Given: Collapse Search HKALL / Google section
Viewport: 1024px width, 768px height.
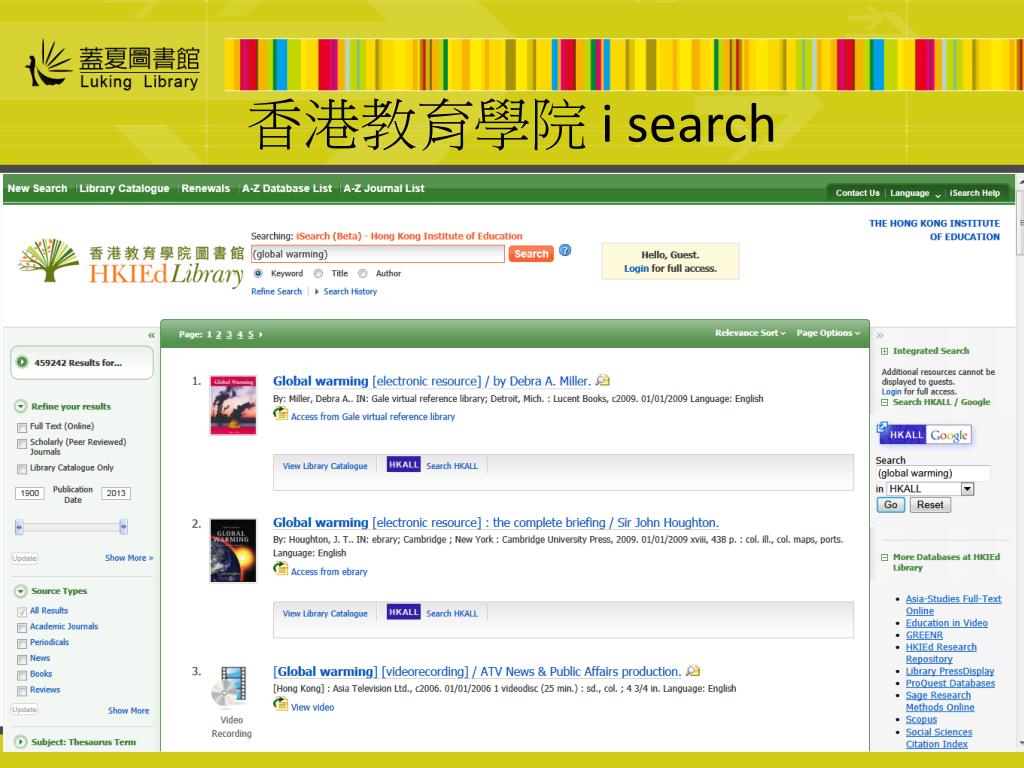Looking at the screenshot, I should pyautogui.click(x=884, y=402).
